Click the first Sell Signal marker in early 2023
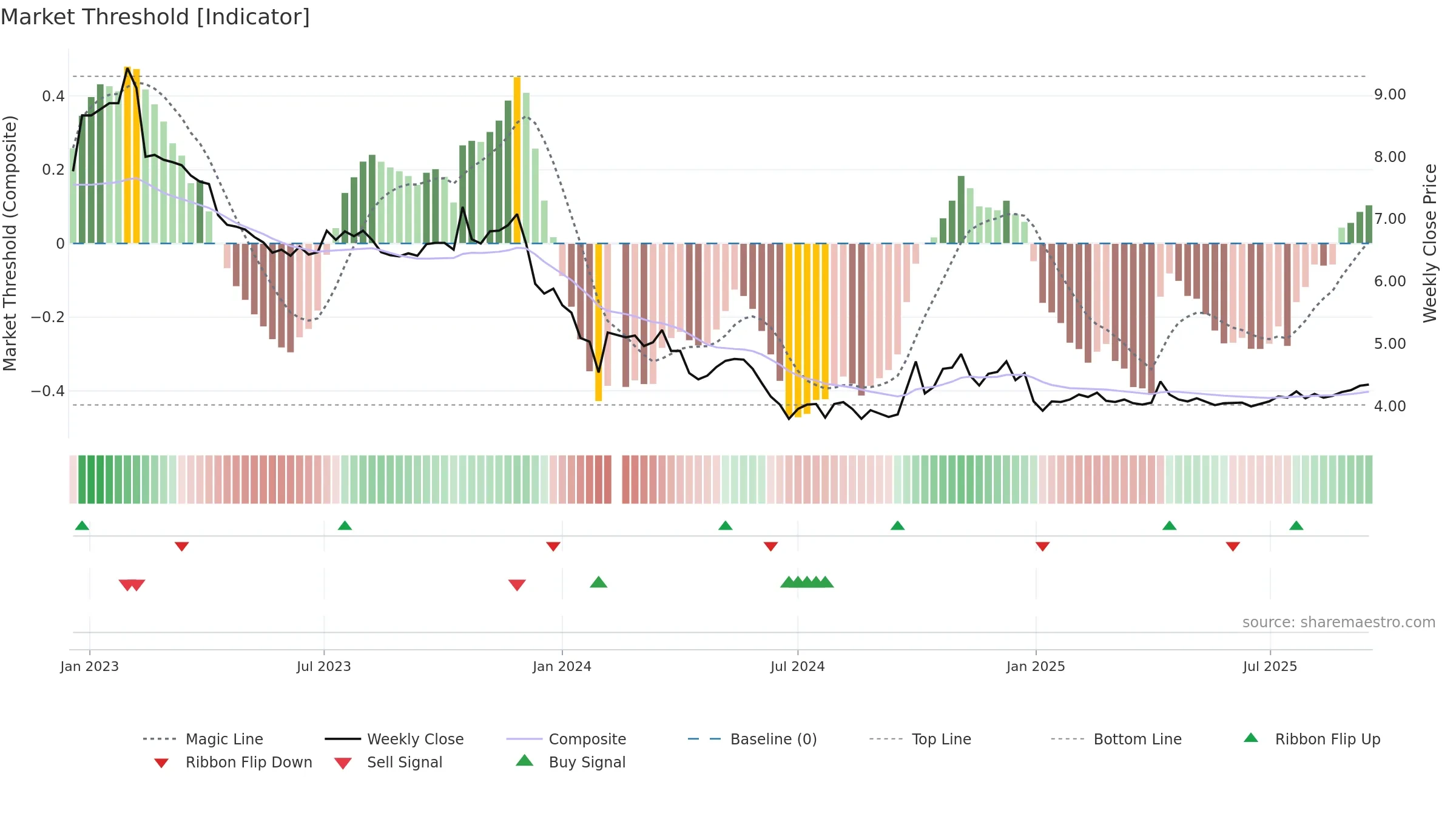This screenshot has width=1456, height=819. coord(127,585)
